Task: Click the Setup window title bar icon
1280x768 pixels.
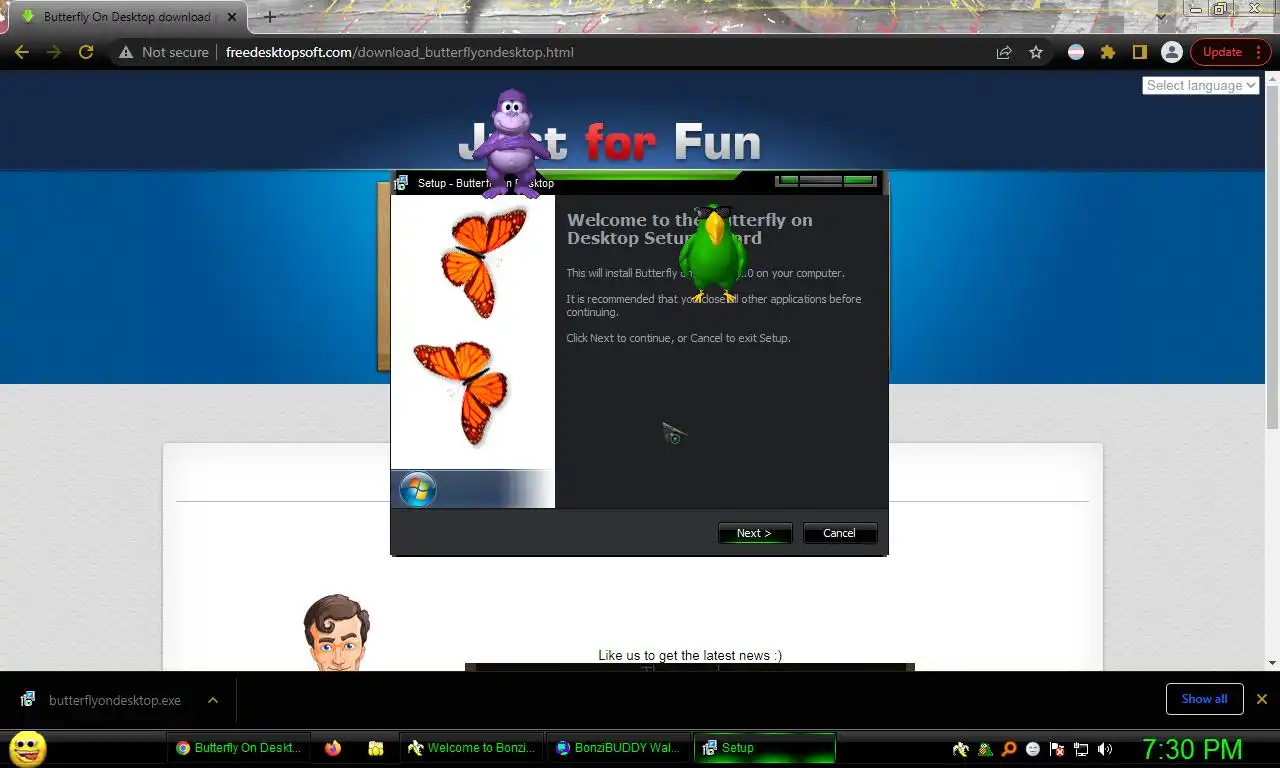Action: pyautogui.click(x=402, y=183)
